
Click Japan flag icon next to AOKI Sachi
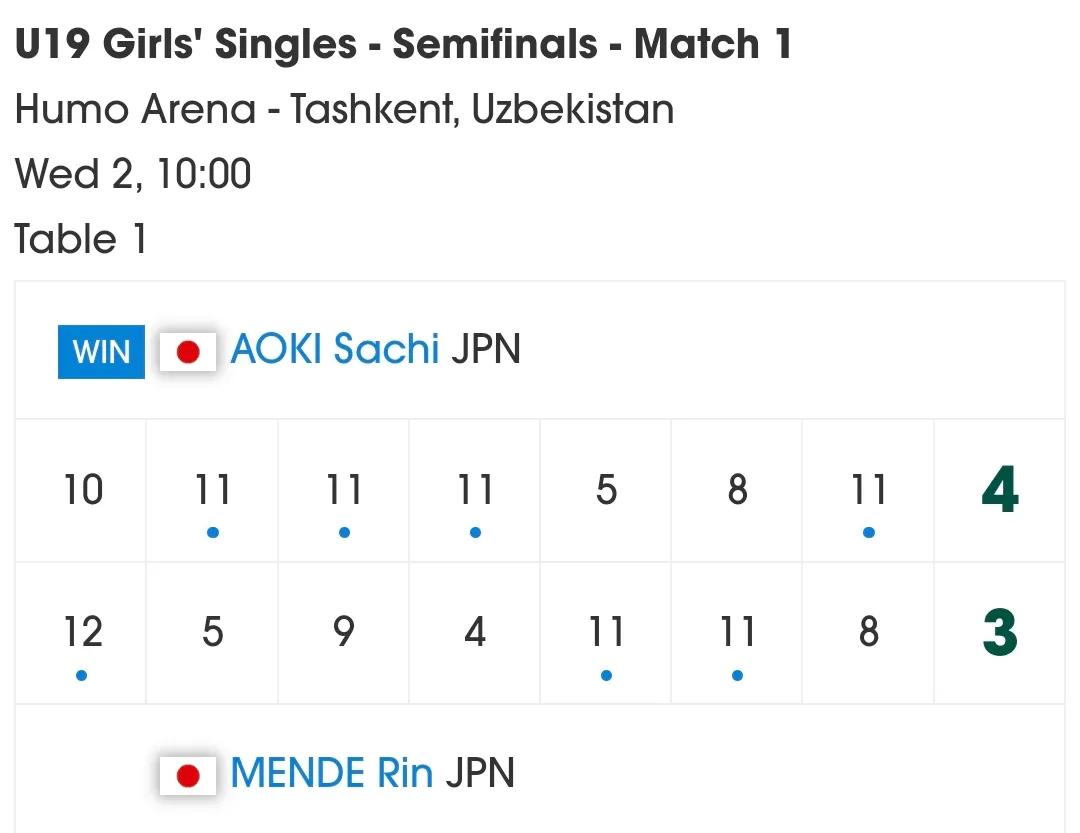pyautogui.click(x=188, y=351)
